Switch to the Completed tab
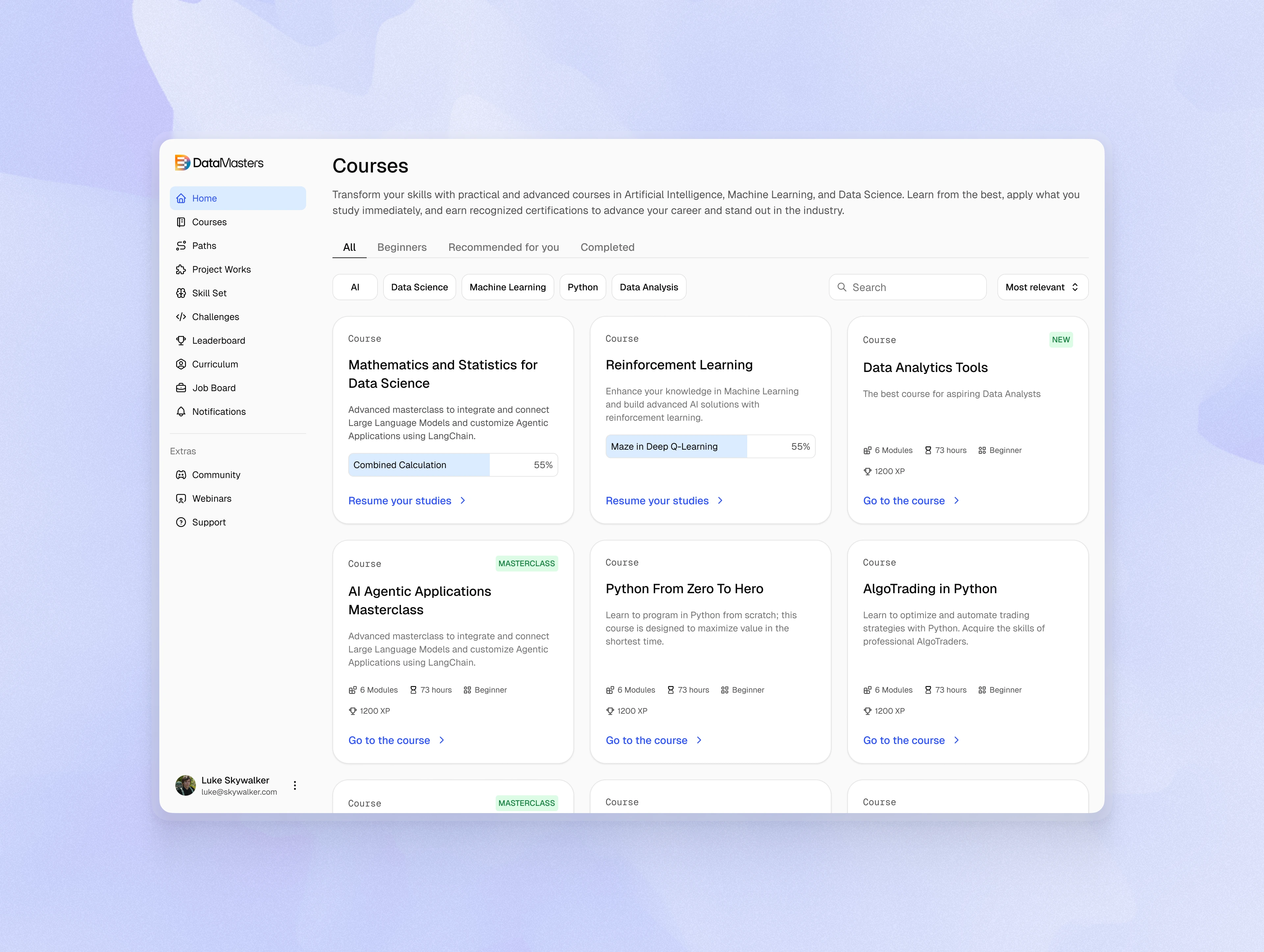 (x=607, y=247)
